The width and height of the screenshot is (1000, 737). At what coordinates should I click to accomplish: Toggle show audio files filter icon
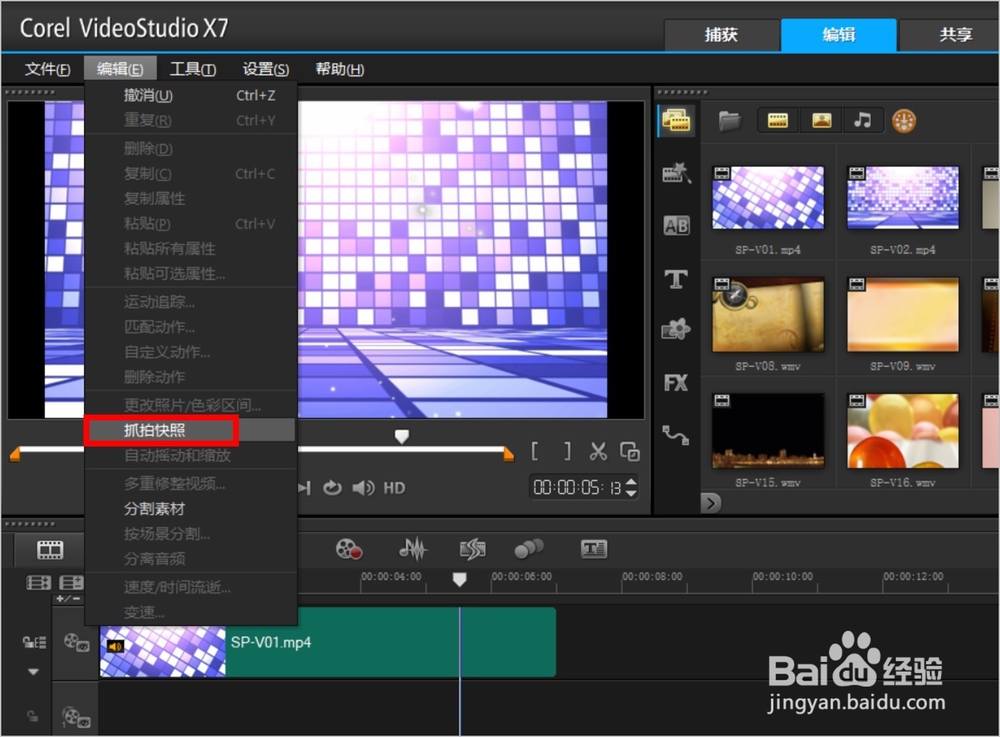(x=863, y=120)
